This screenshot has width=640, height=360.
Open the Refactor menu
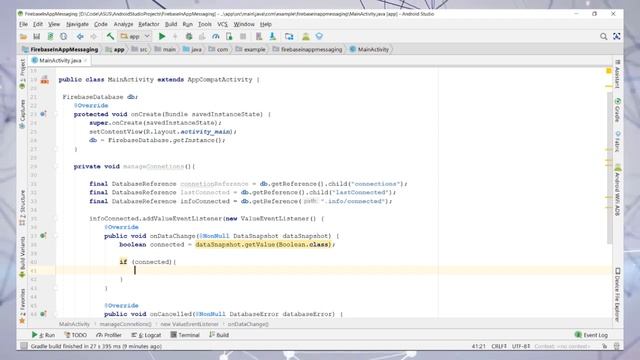pyautogui.click(x=149, y=24)
